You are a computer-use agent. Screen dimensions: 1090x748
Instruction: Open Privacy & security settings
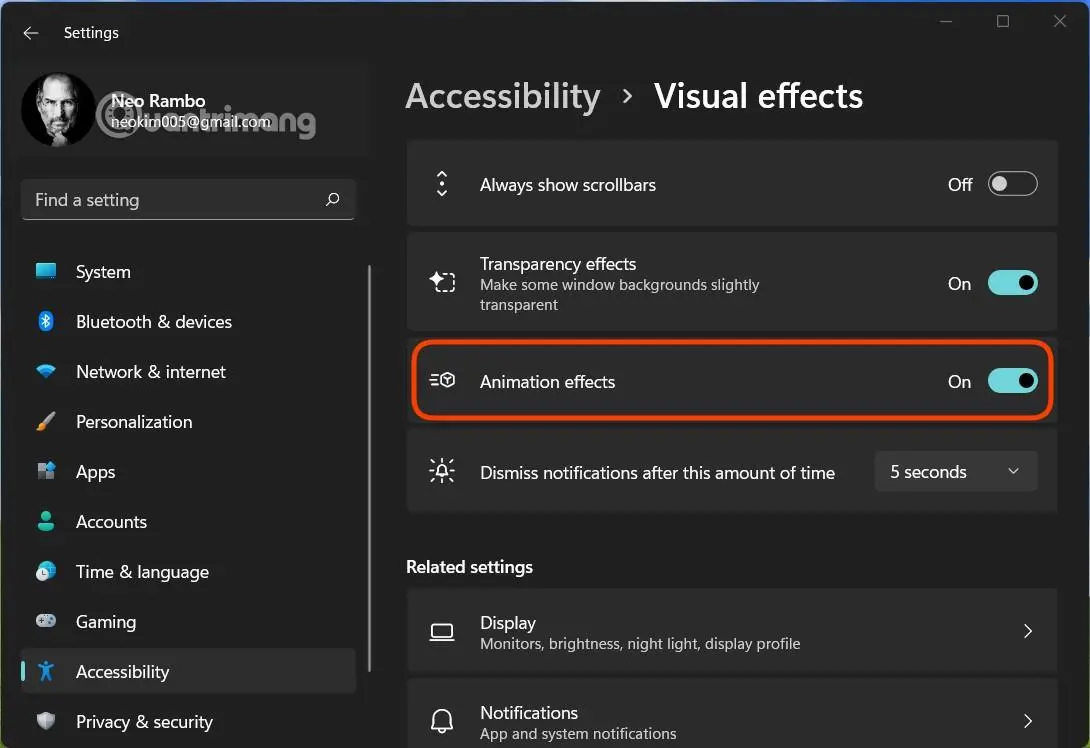[x=188, y=722]
